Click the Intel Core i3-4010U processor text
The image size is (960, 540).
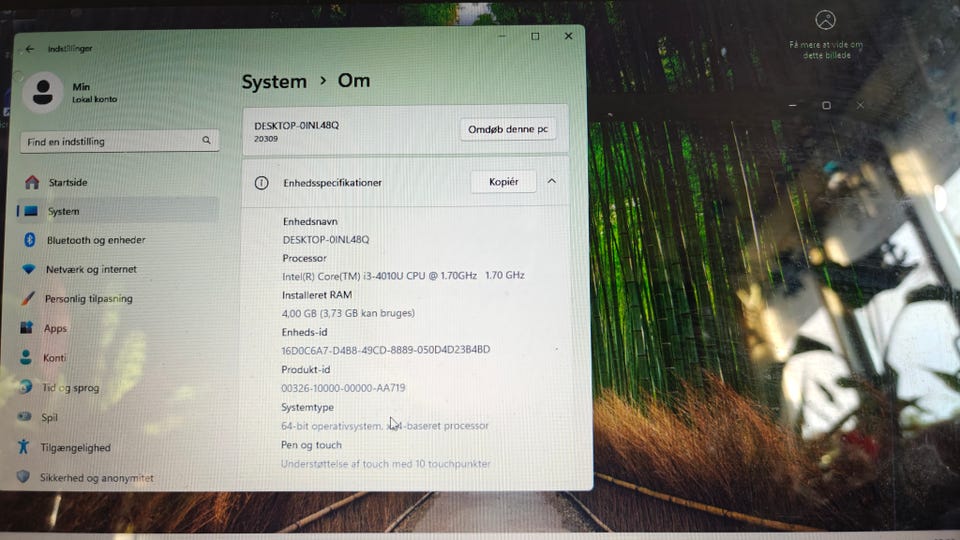(403, 276)
